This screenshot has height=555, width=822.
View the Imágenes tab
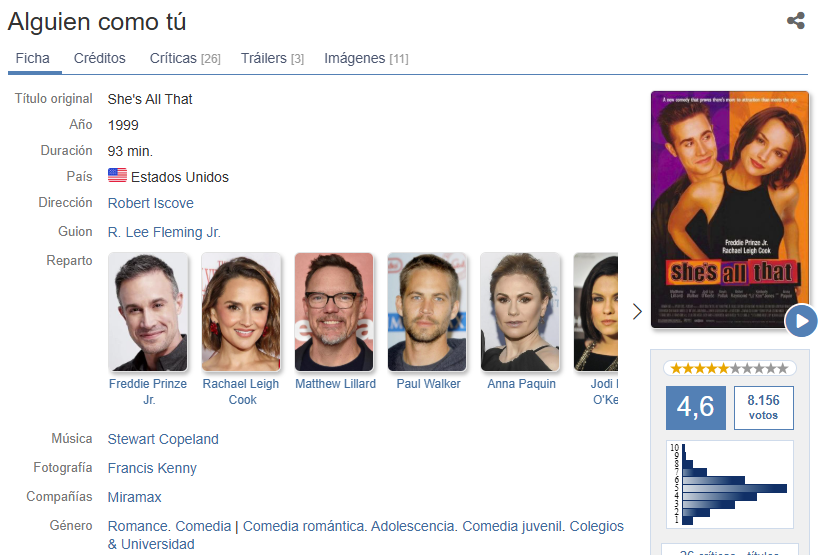tap(366, 58)
